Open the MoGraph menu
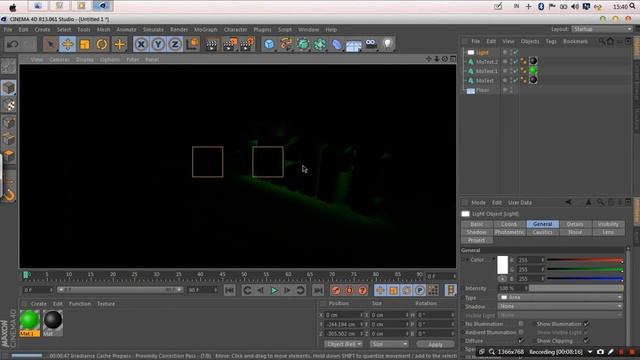Viewport: 640px width, 360px height. coord(205,30)
